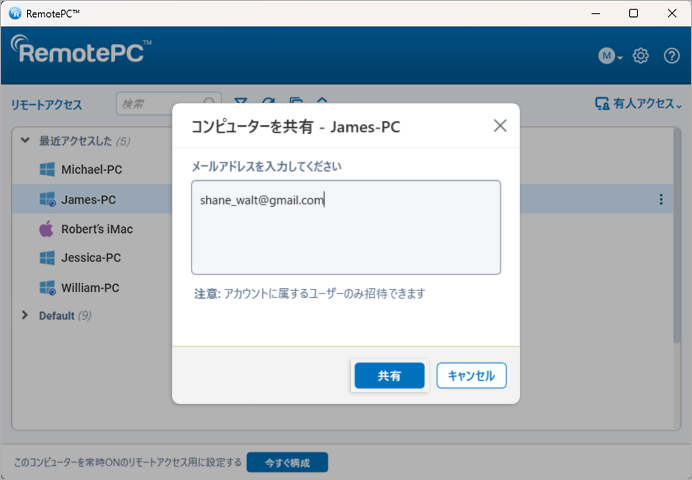Click into the email address text area
Image resolution: width=692 pixels, height=480 pixels.
346,227
